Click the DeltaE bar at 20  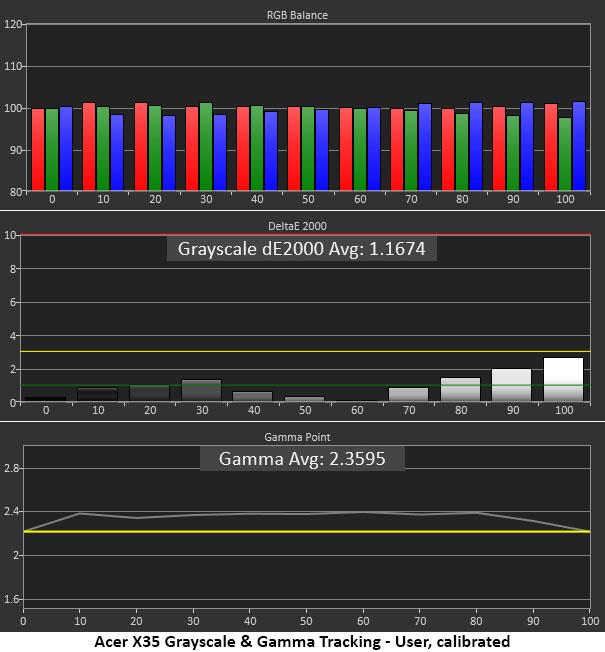tap(150, 393)
